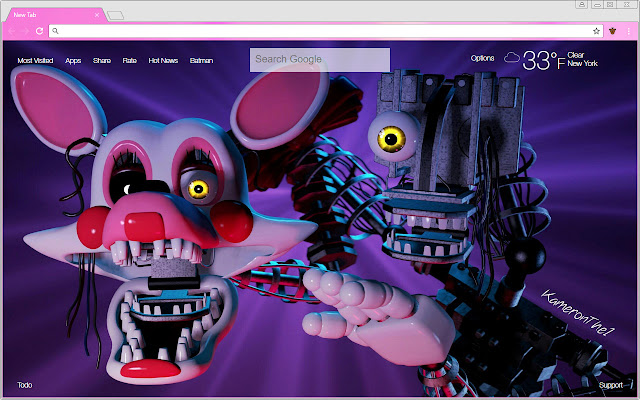Click the browser back arrow
Screen dimensions: 640x400
tap(12, 31)
